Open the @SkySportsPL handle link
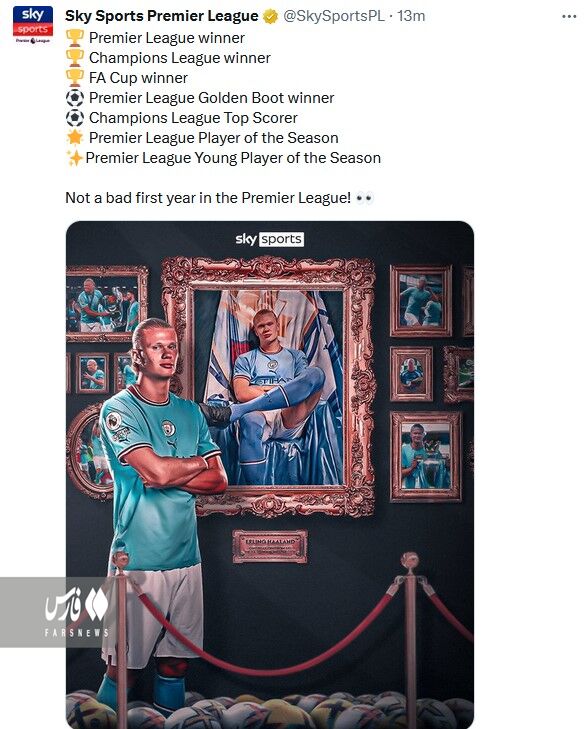The height and width of the screenshot is (729, 587). point(334,16)
